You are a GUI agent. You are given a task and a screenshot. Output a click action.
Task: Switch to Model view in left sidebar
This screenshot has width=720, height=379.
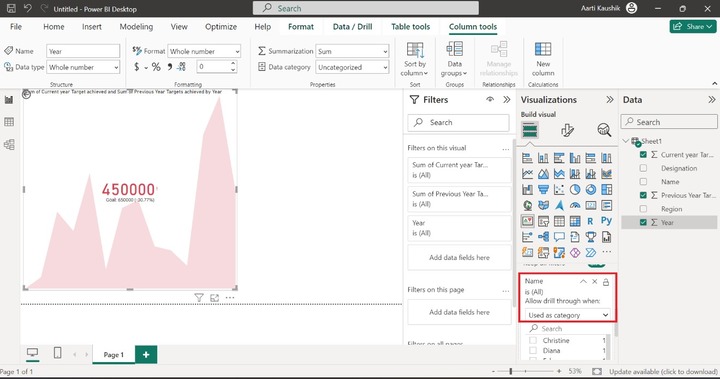[9, 145]
